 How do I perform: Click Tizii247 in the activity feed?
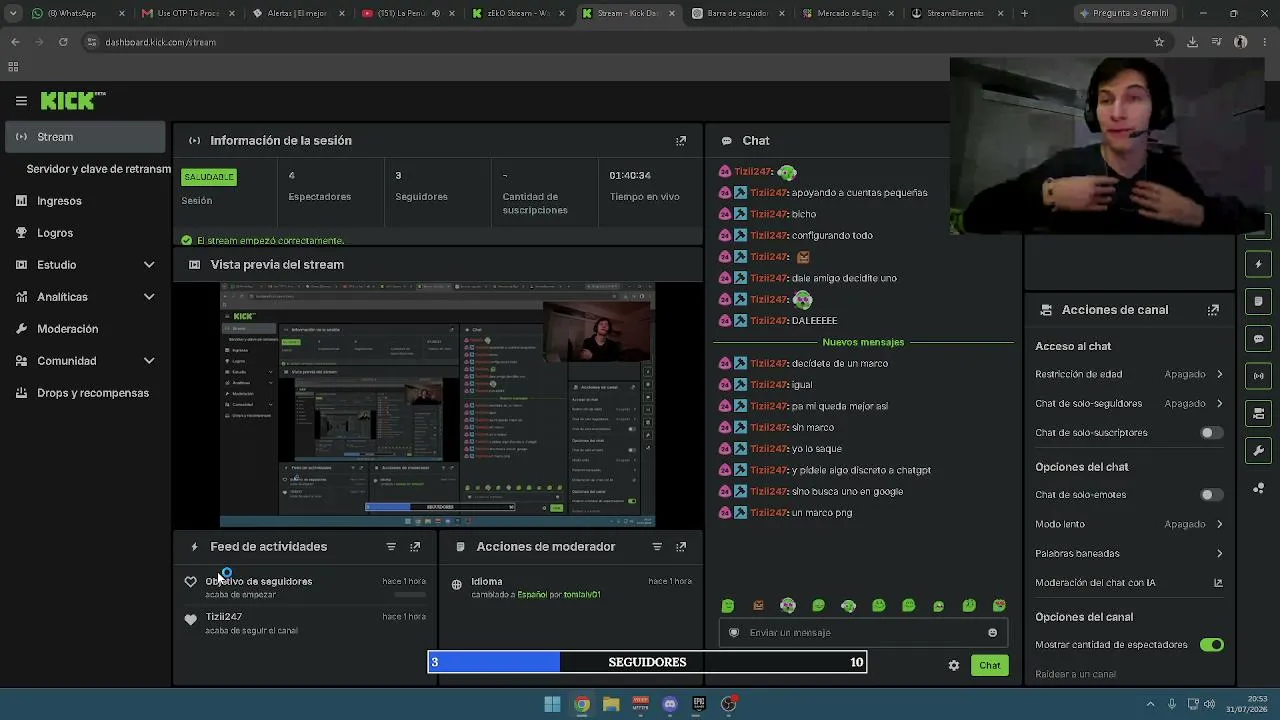[224, 617]
